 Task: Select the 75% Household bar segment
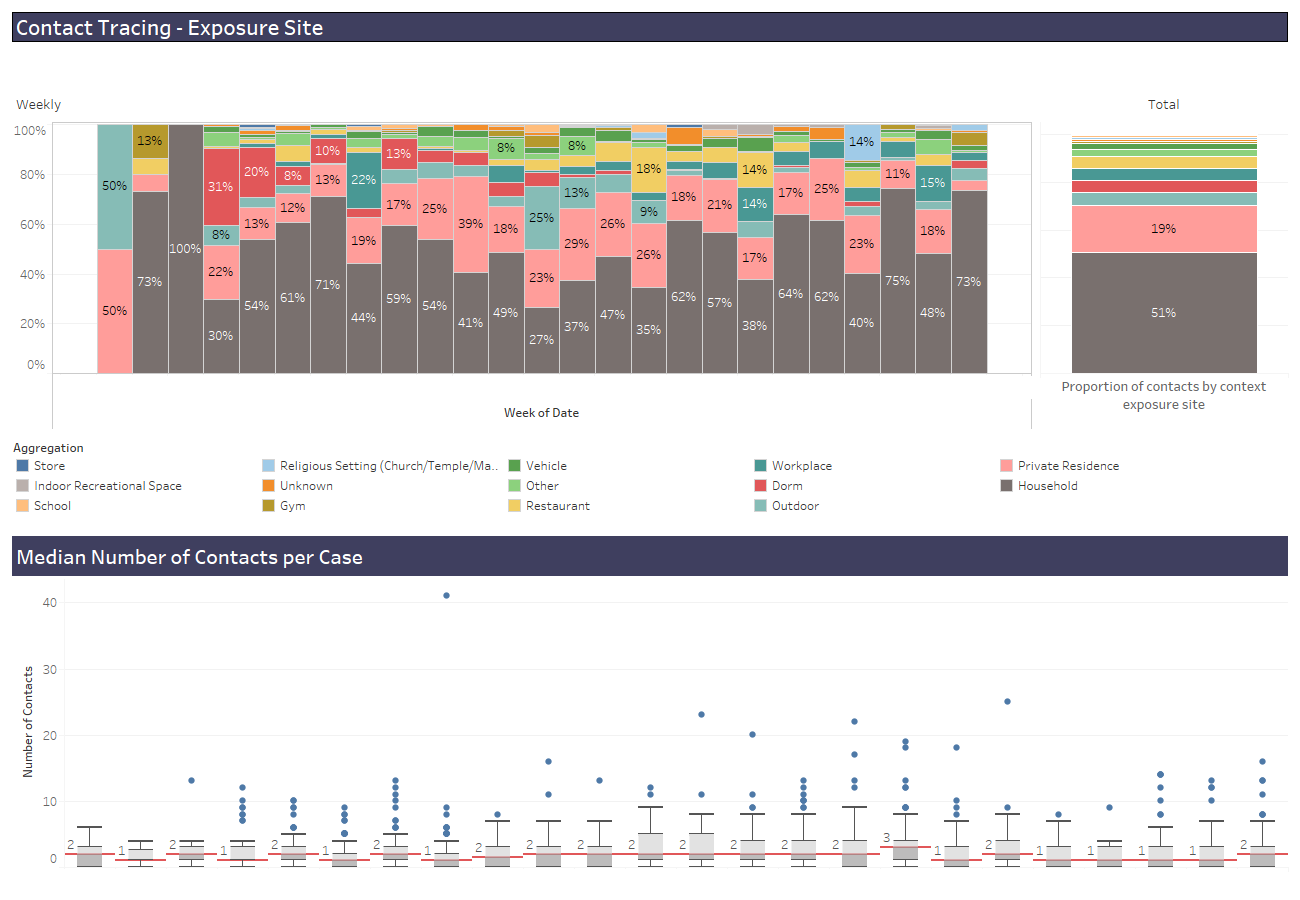point(897,281)
